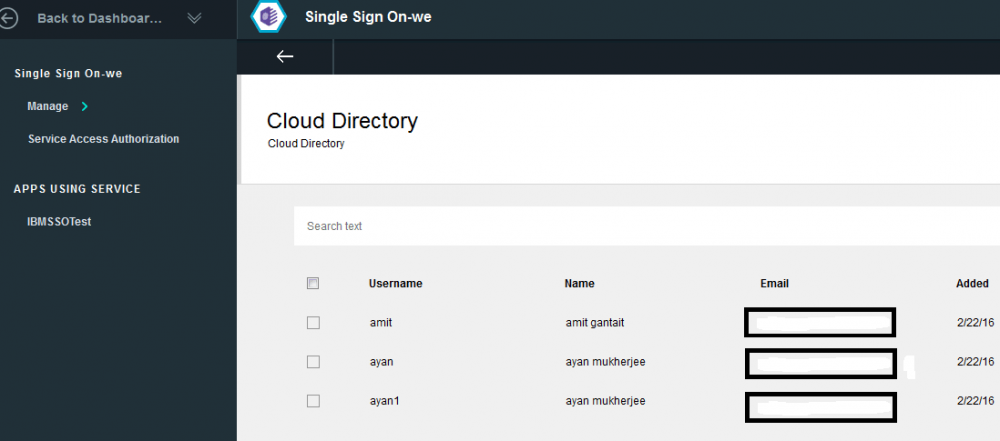Expand the double chevron next to Back to Dashboard

(x=194, y=18)
